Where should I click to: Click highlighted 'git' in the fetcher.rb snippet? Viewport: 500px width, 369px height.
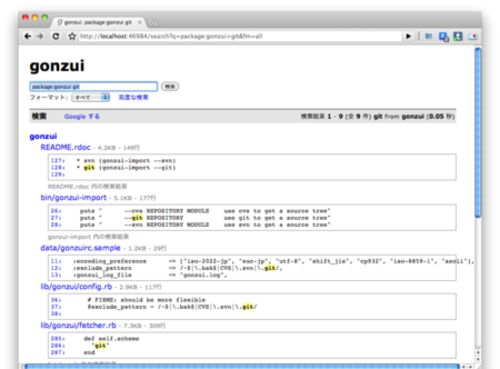coord(100,346)
